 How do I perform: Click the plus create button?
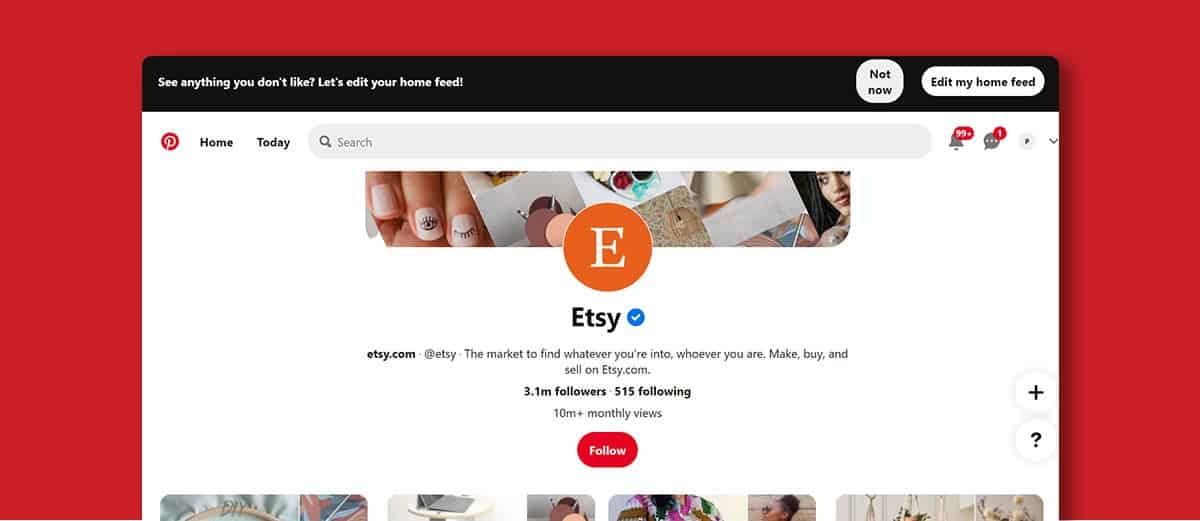coord(1036,393)
